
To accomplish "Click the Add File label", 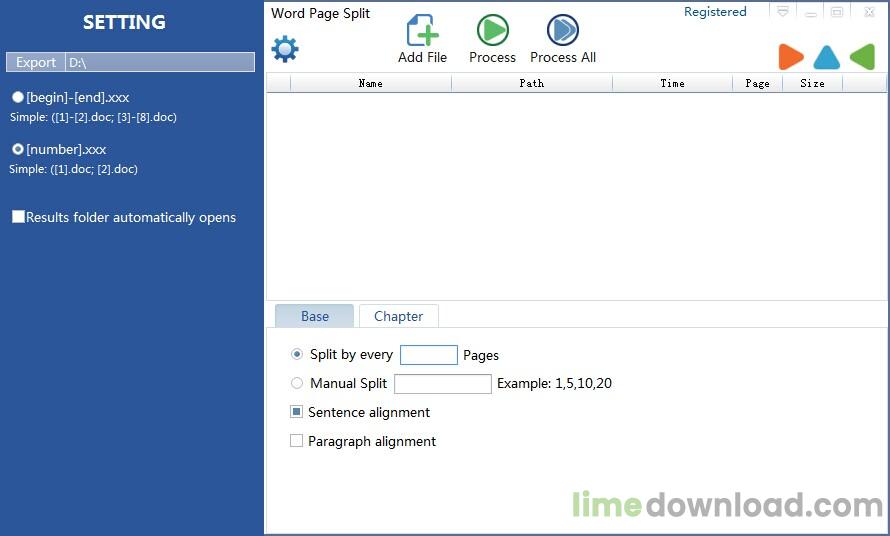I will tap(422, 57).
